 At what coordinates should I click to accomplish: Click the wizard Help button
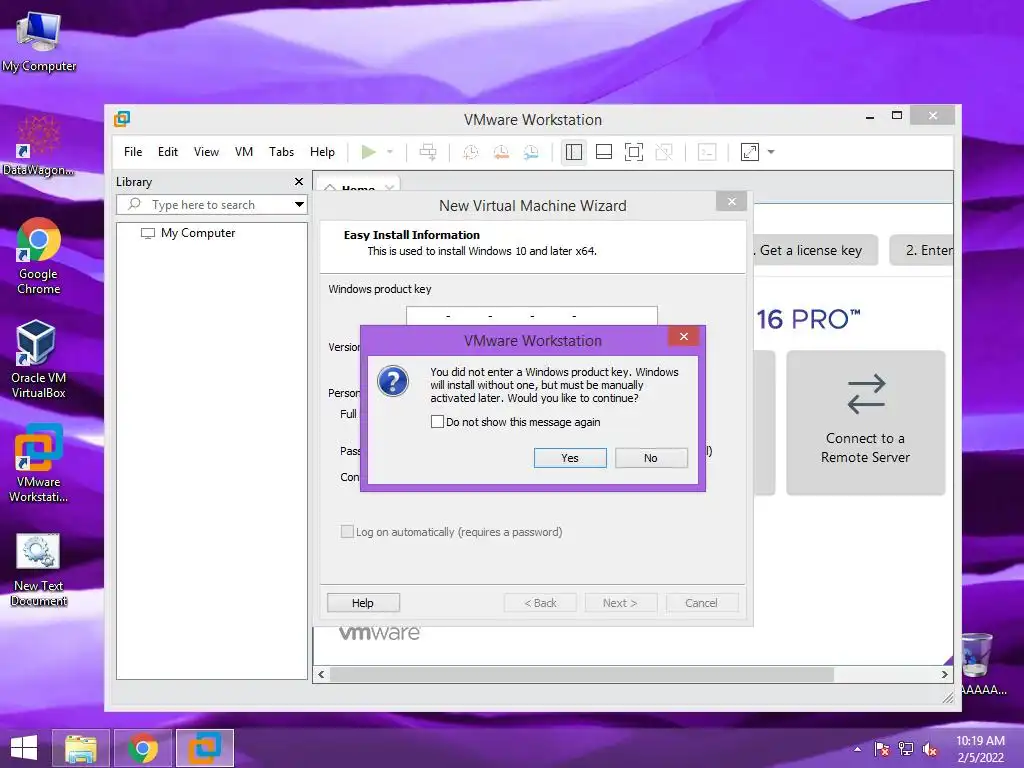pyautogui.click(x=363, y=603)
